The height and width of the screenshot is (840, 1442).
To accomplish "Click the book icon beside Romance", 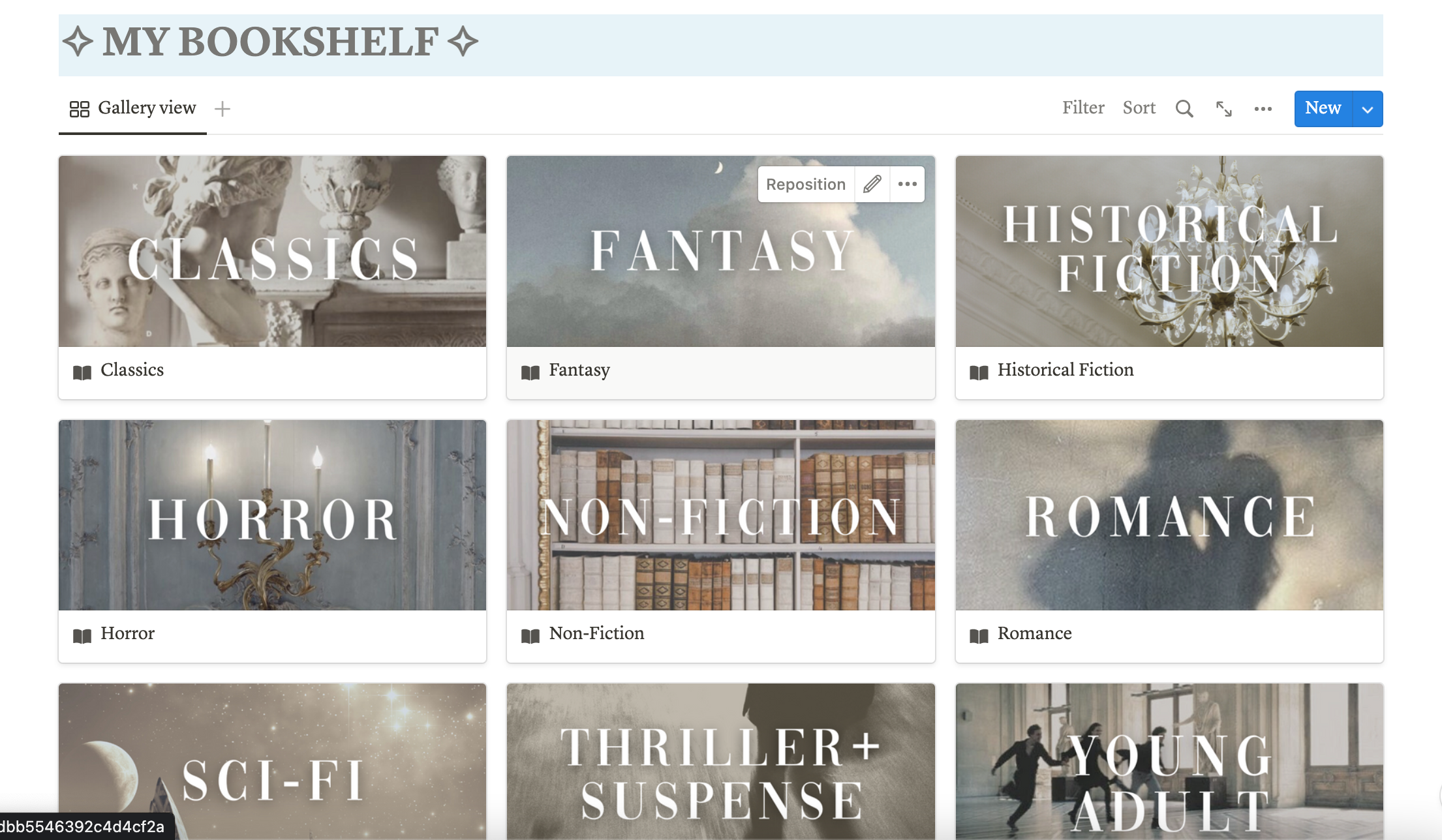I will coord(979,636).
